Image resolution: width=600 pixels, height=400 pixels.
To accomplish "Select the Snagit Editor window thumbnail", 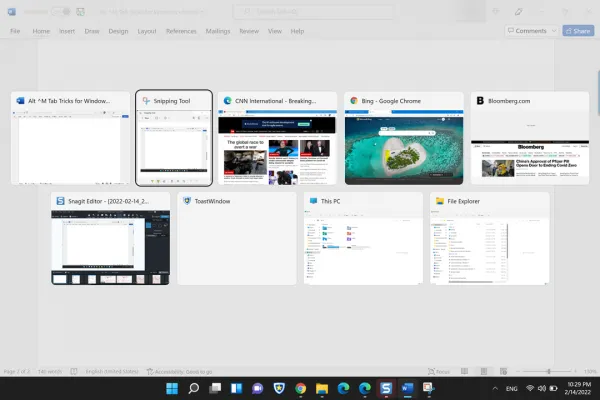I will [x=111, y=238].
